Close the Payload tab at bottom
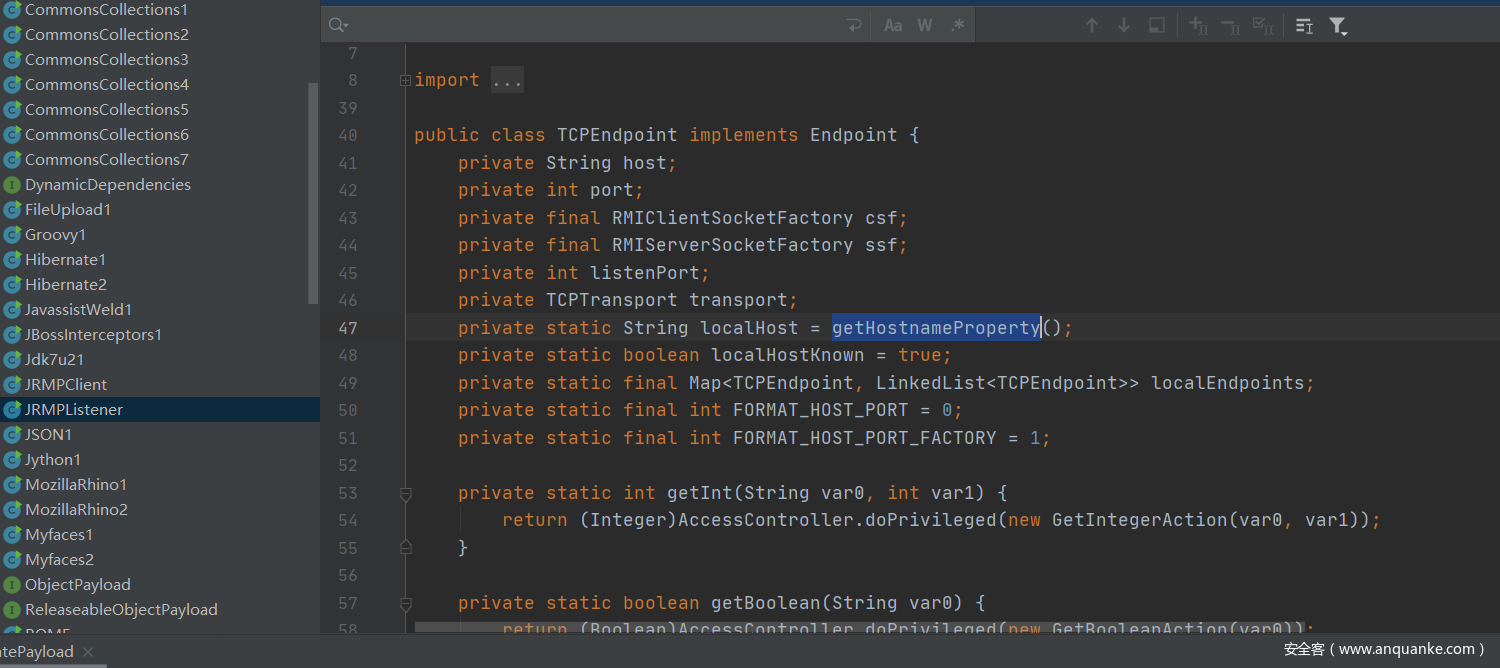The width and height of the screenshot is (1500, 668). coord(88,652)
